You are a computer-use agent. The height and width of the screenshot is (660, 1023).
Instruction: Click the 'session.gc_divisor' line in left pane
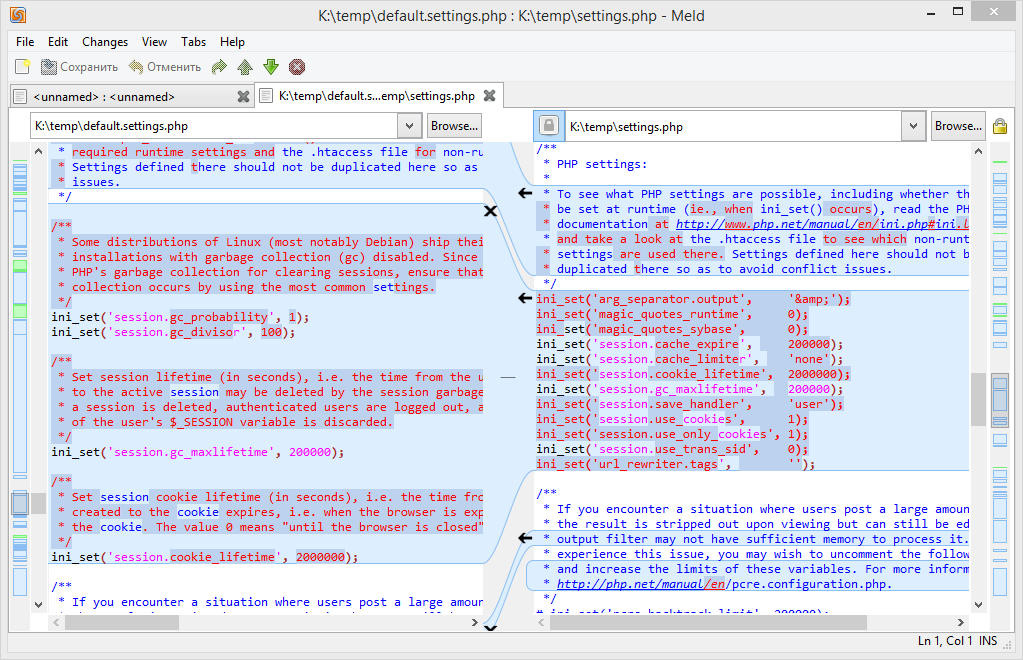[174, 332]
